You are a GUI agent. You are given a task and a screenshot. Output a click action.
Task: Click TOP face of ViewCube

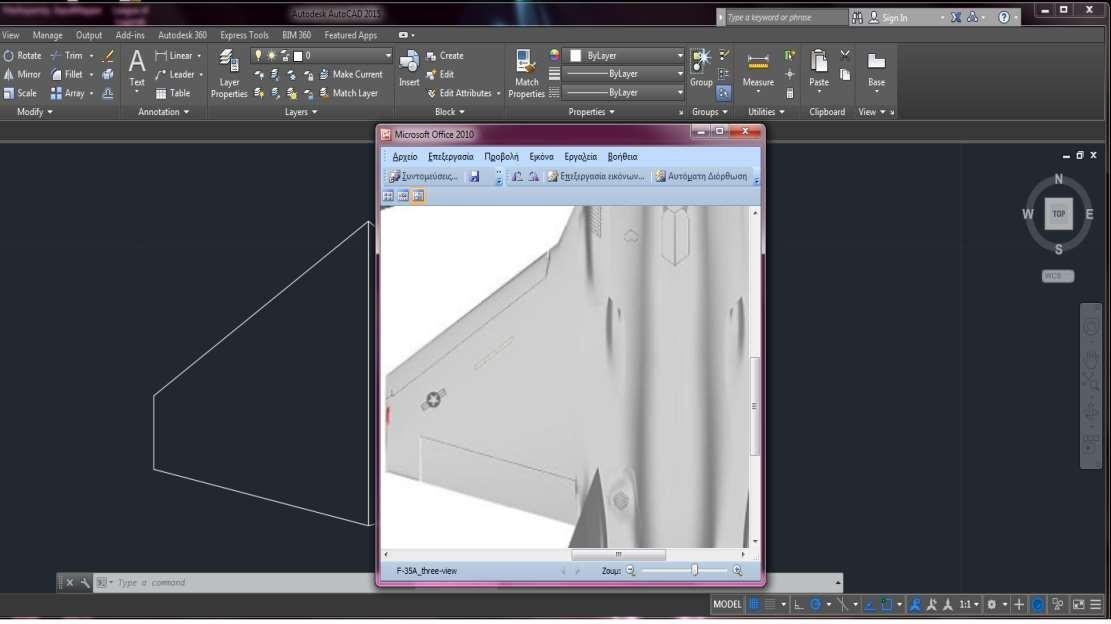1059,214
